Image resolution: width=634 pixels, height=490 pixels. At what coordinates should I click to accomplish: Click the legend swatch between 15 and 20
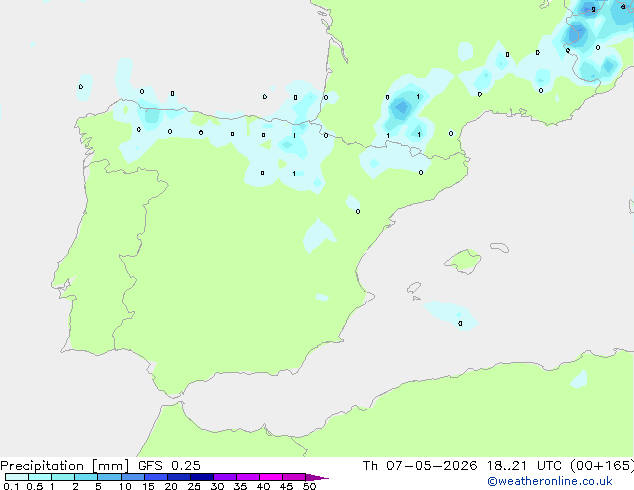tap(156, 477)
